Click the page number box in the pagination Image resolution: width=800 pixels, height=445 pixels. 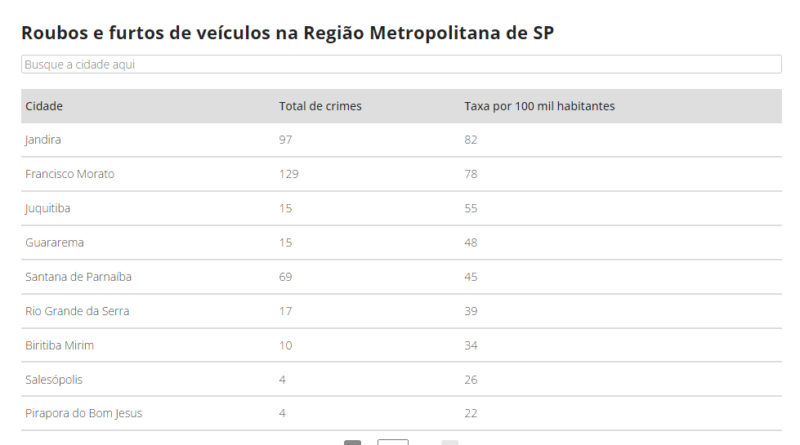click(393, 442)
